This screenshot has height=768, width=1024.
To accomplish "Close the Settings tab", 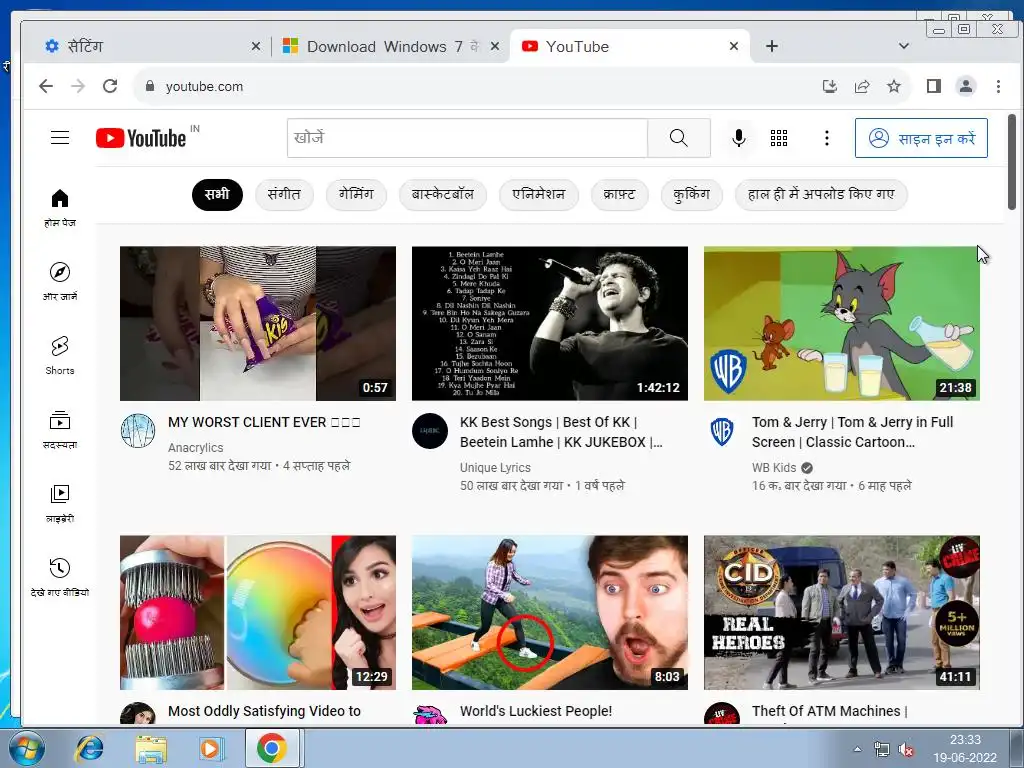I will pyautogui.click(x=256, y=46).
